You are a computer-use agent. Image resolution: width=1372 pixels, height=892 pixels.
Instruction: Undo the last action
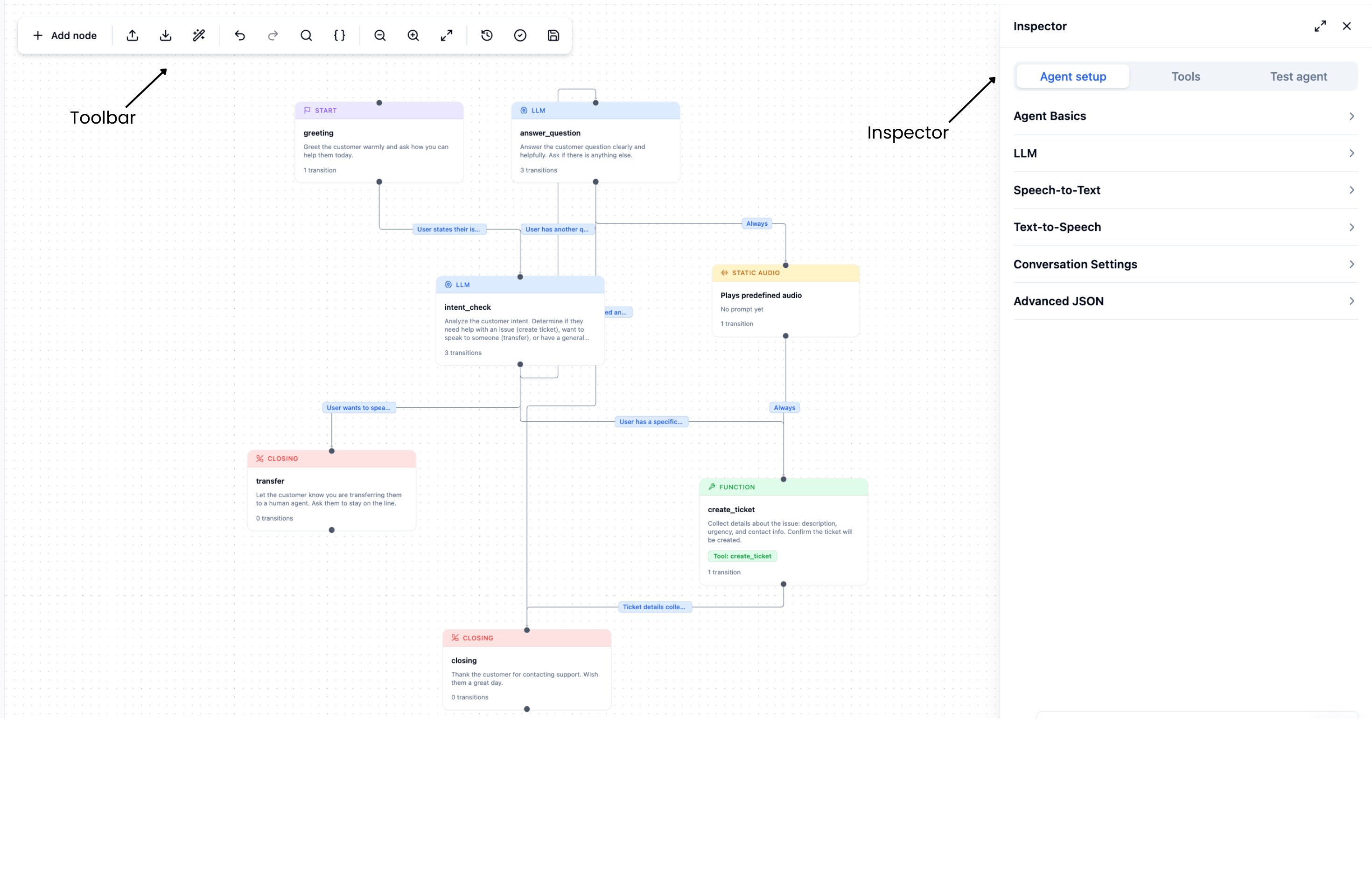coord(240,36)
